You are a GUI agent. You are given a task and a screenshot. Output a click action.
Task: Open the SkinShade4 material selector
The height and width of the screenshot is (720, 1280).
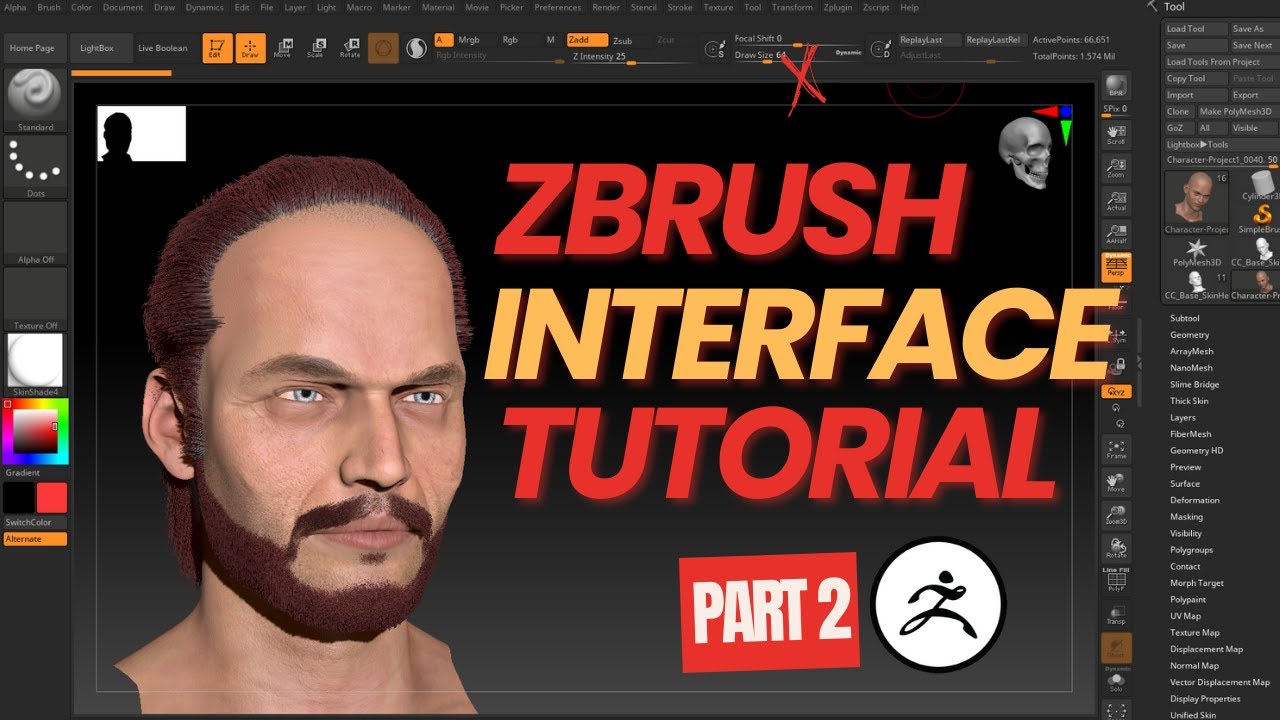[x=35, y=364]
